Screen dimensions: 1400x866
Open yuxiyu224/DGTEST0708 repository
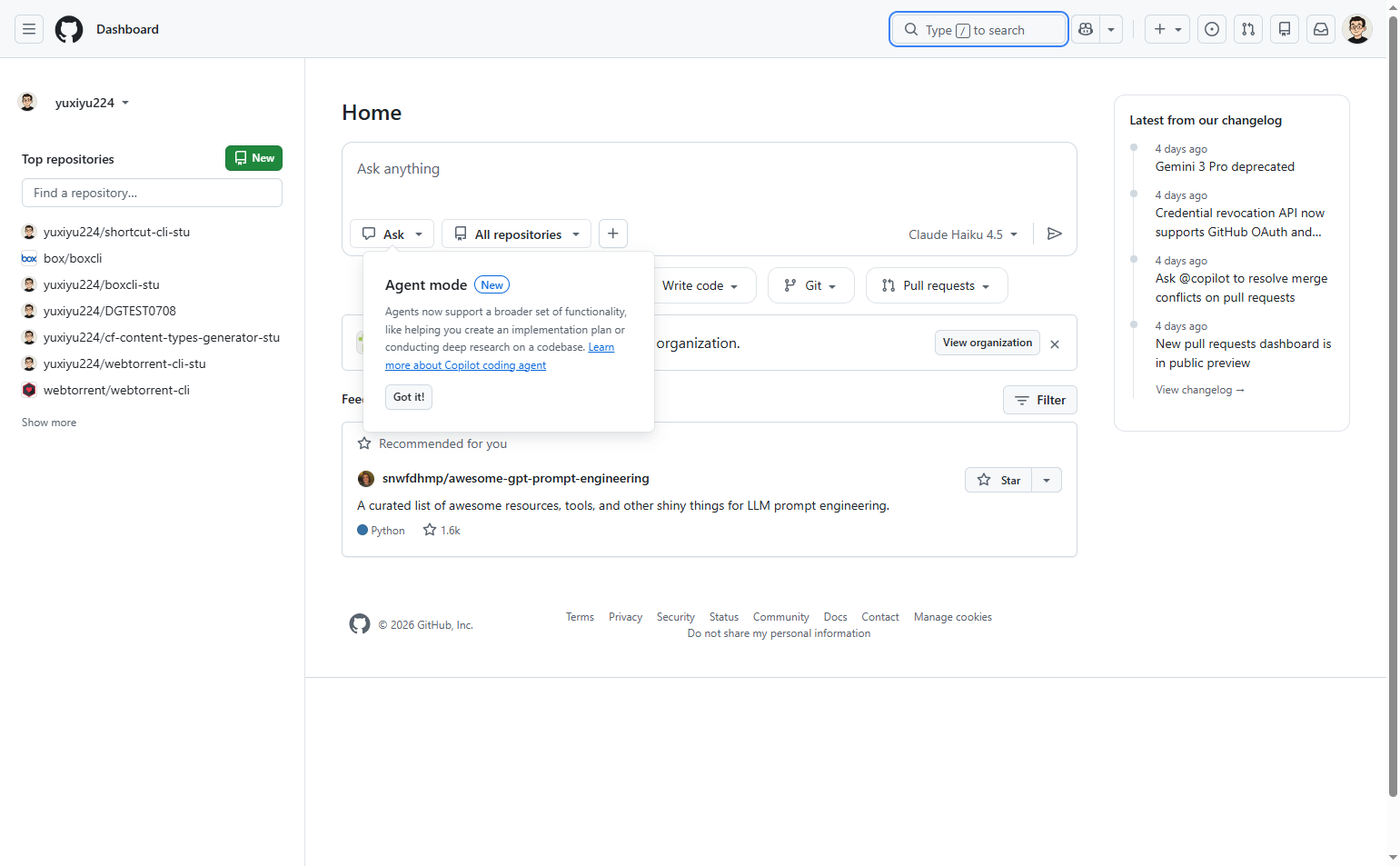(x=109, y=311)
